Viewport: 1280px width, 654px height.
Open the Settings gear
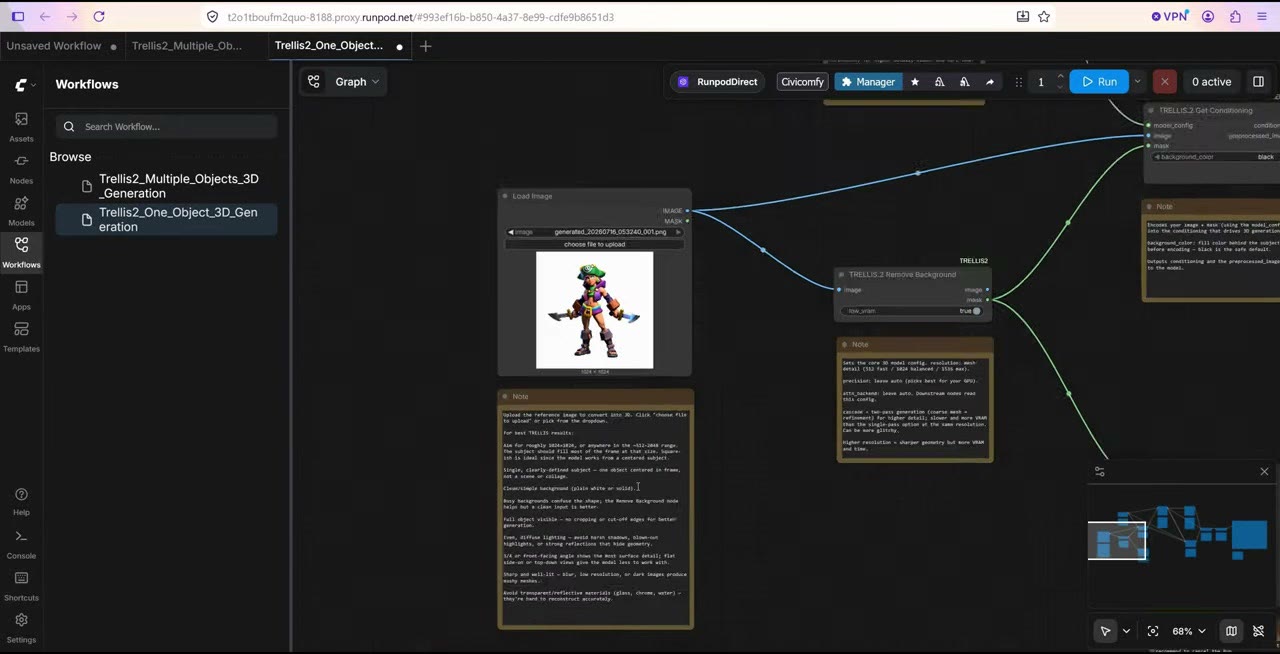21,628
